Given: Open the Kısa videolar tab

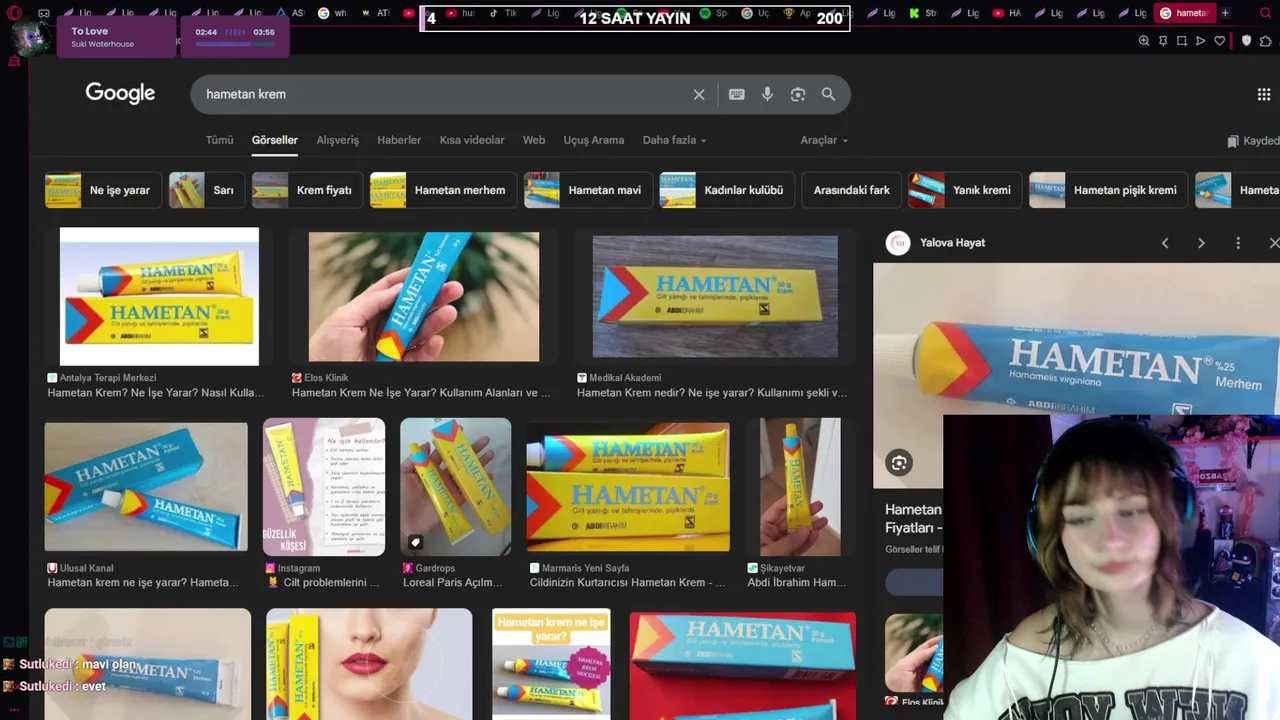Looking at the screenshot, I should pyautogui.click(x=472, y=140).
